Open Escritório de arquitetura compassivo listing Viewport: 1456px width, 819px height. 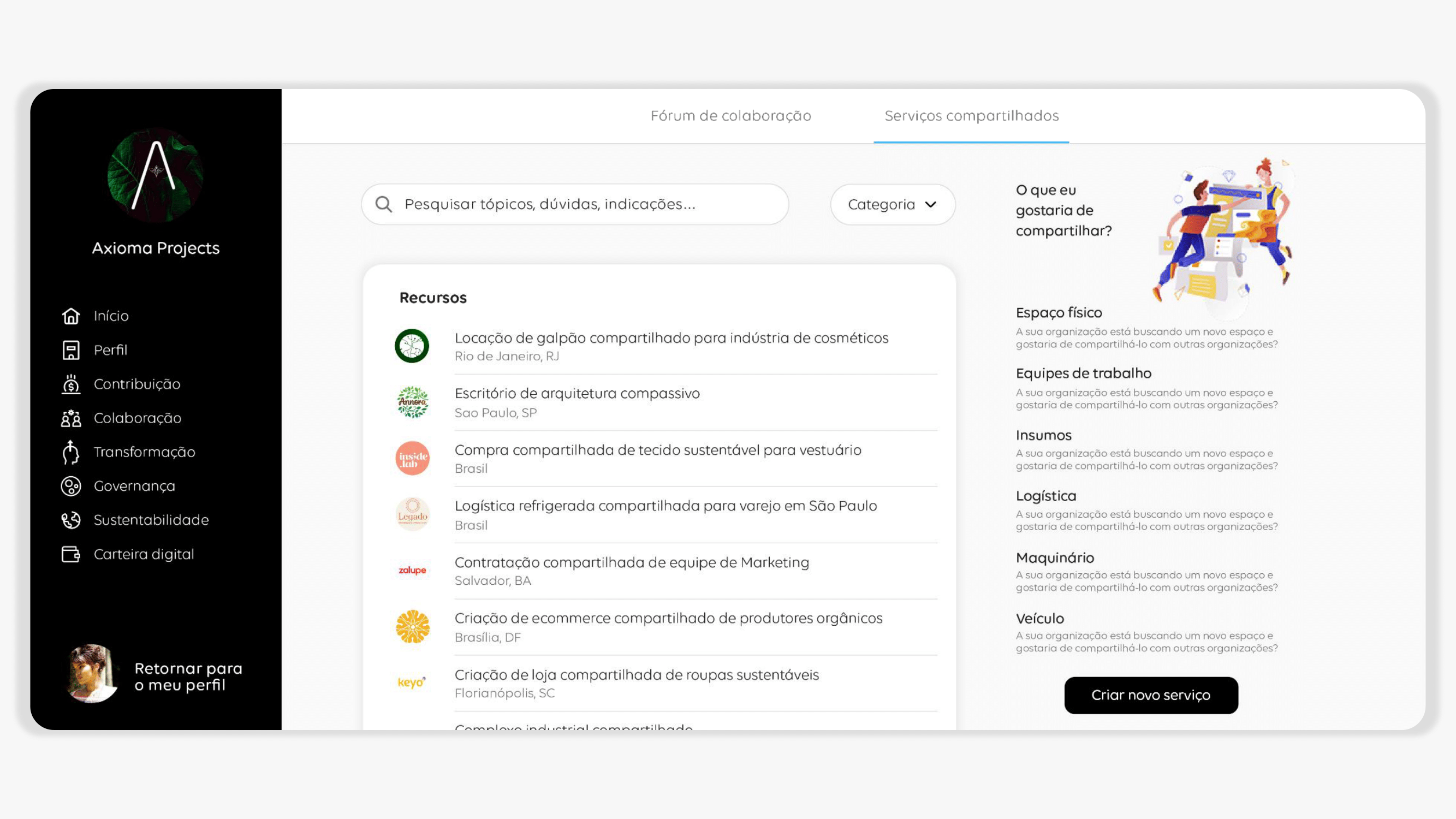pos(577,393)
